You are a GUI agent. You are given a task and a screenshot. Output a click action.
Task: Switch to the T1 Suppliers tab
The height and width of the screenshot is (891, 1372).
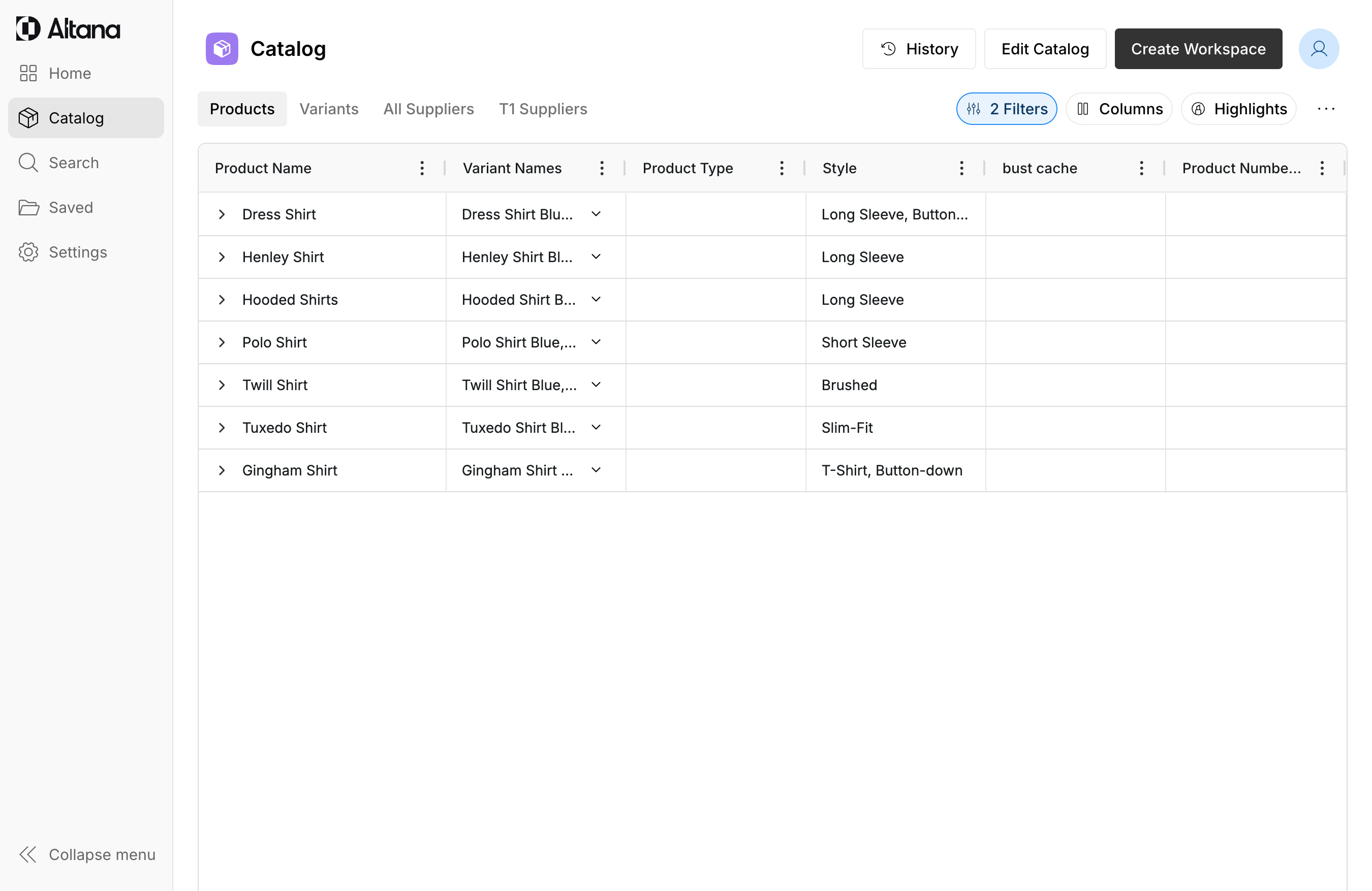[543, 109]
